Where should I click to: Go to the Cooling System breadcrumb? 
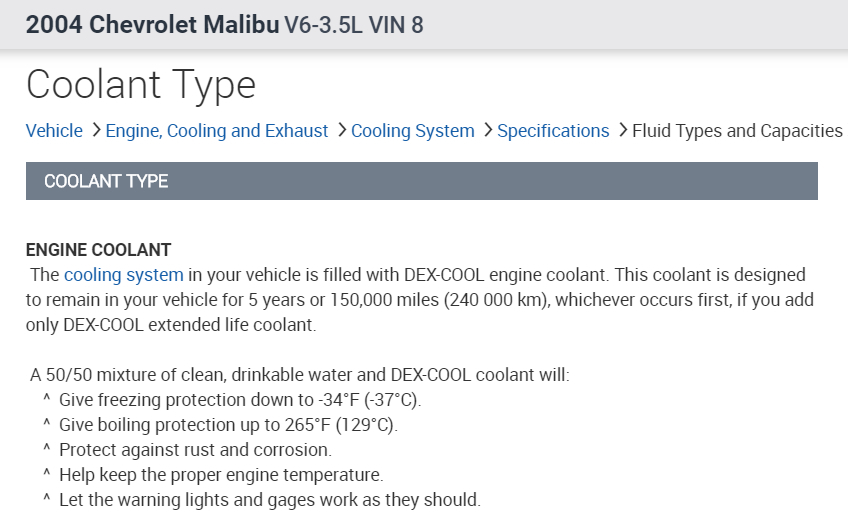tap(412, 131)
